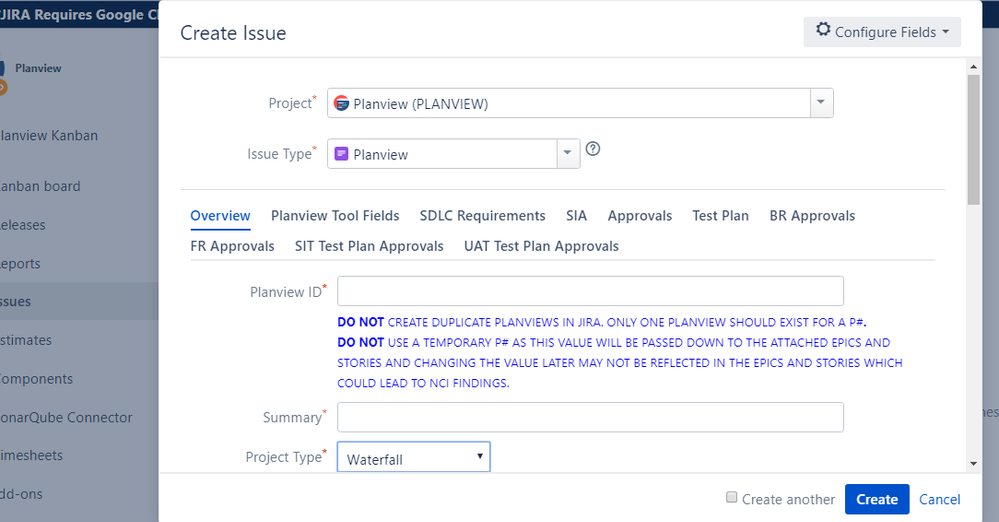Open the Project Type Waterfall dropdown
Viewport: 999px width, 522px height.
413,457
